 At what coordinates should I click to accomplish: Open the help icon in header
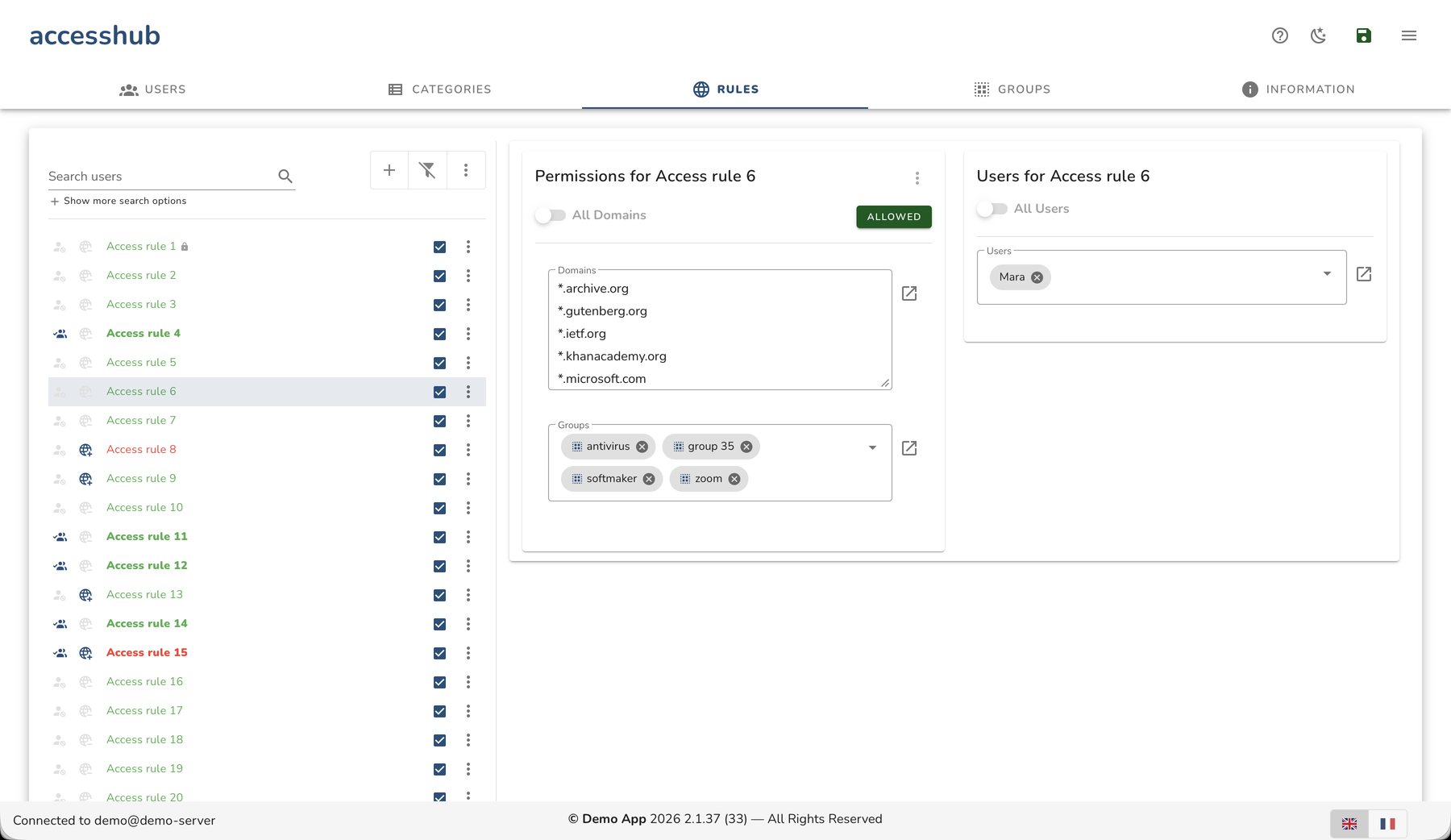point(1280,35)
